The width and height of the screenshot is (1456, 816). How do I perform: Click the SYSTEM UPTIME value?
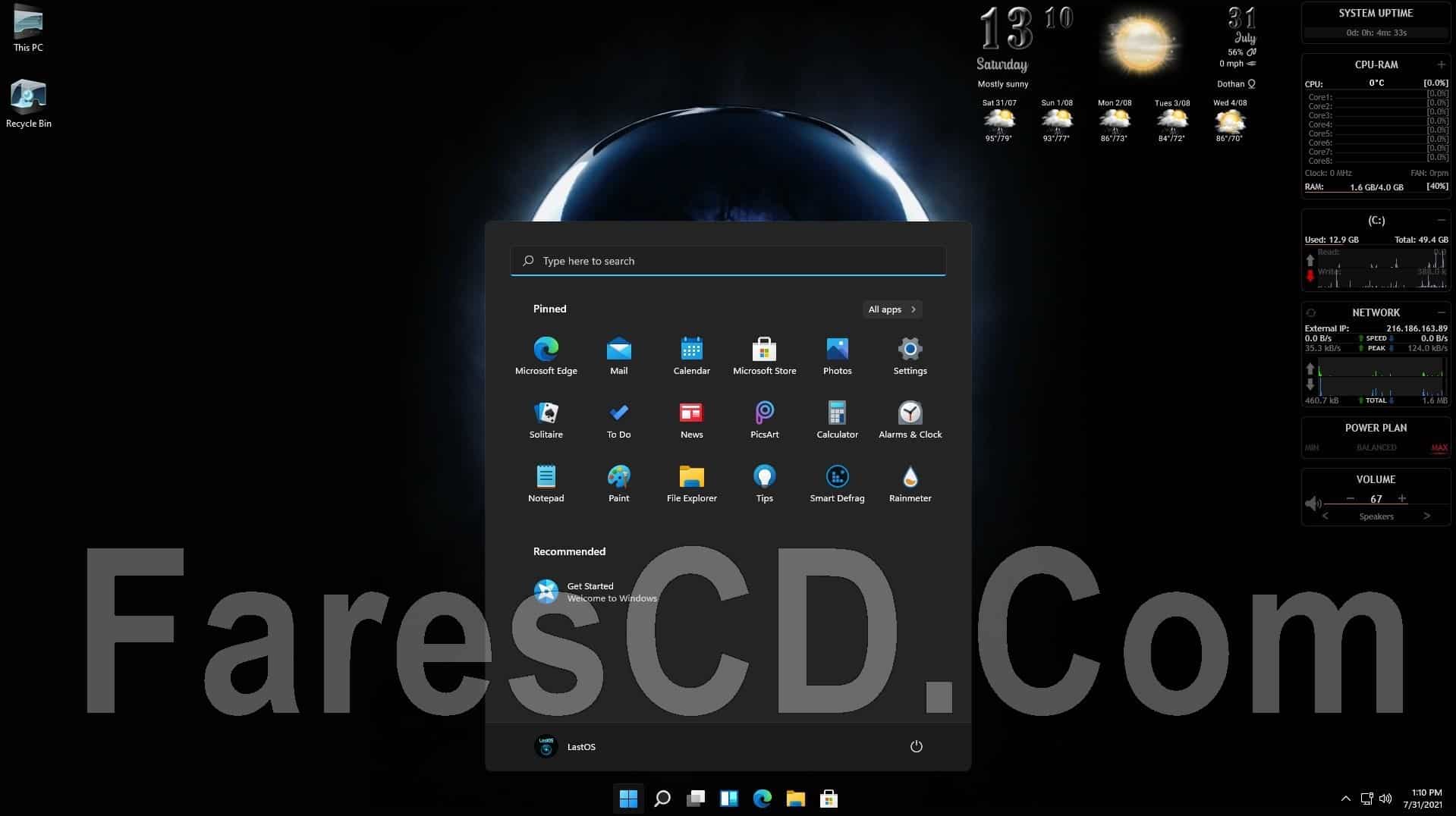[x=1376, y=33]
